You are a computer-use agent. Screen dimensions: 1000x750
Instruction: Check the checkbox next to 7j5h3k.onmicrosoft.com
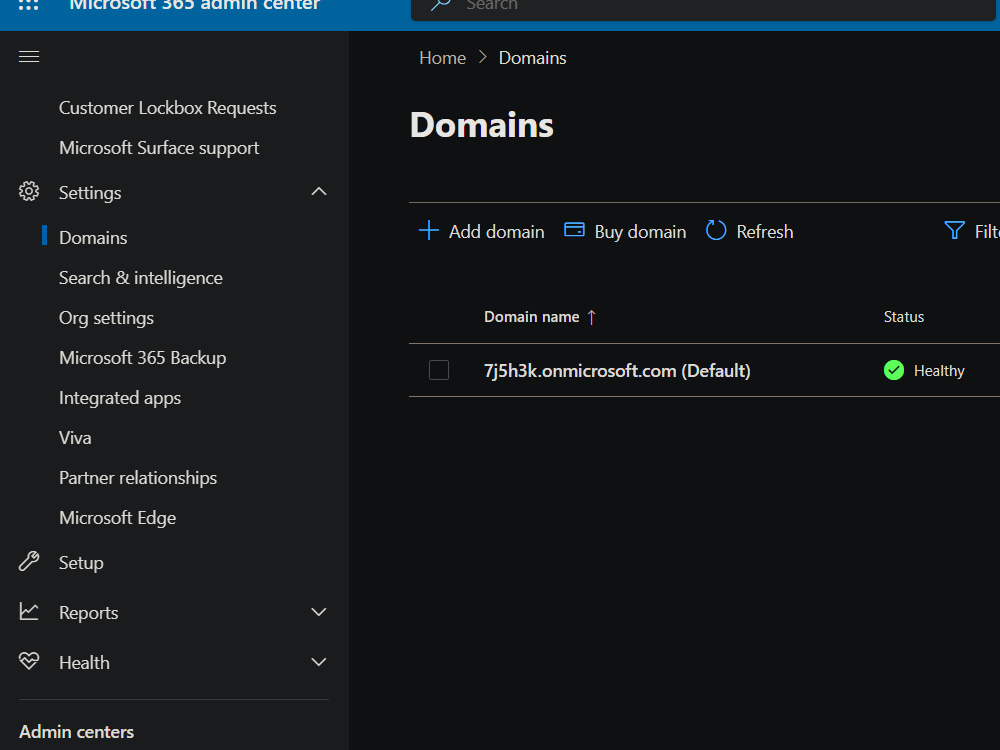point(439,370)
